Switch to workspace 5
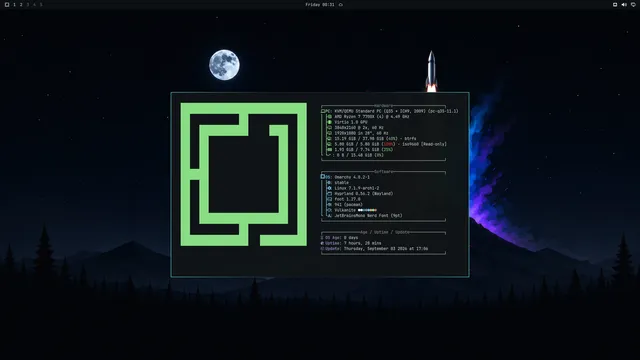 pyautogui.click(x=41, y=4)
